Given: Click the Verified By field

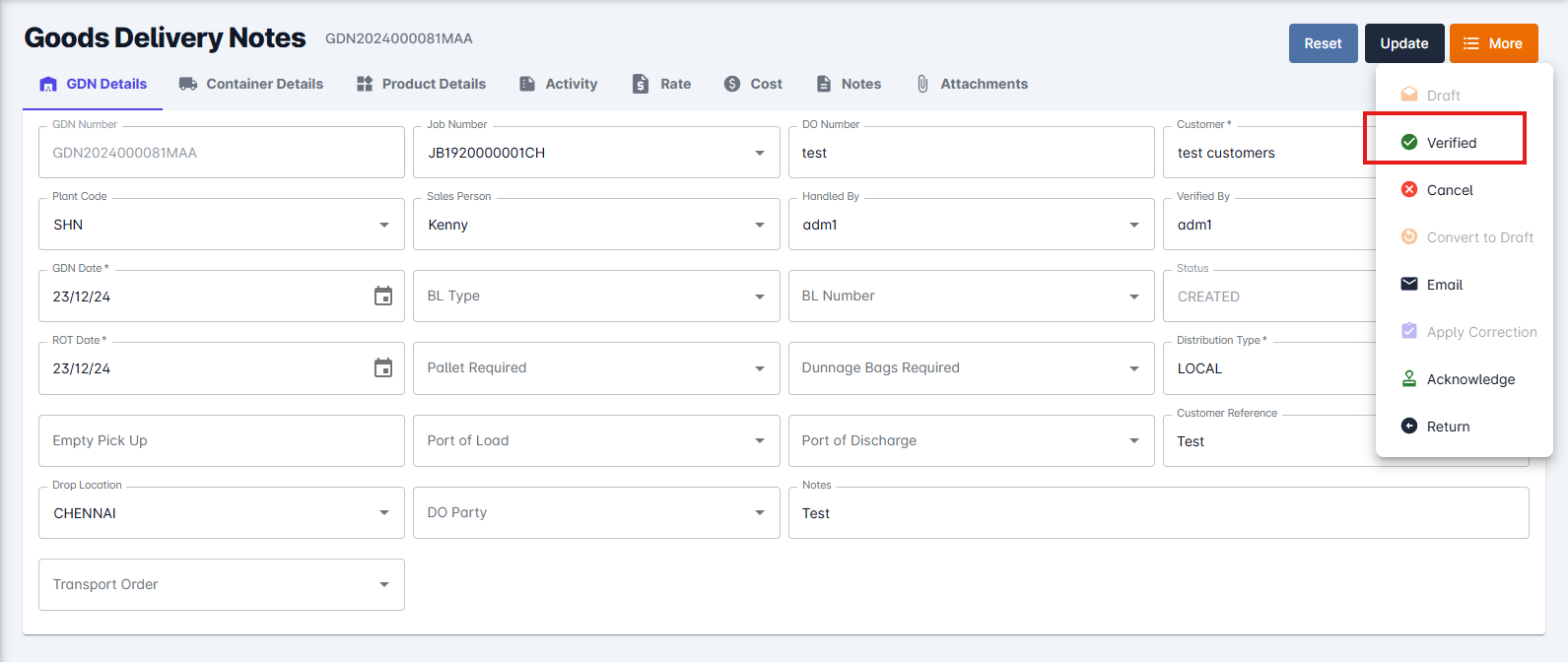Looking at the screenshot, I should 1269,224.
